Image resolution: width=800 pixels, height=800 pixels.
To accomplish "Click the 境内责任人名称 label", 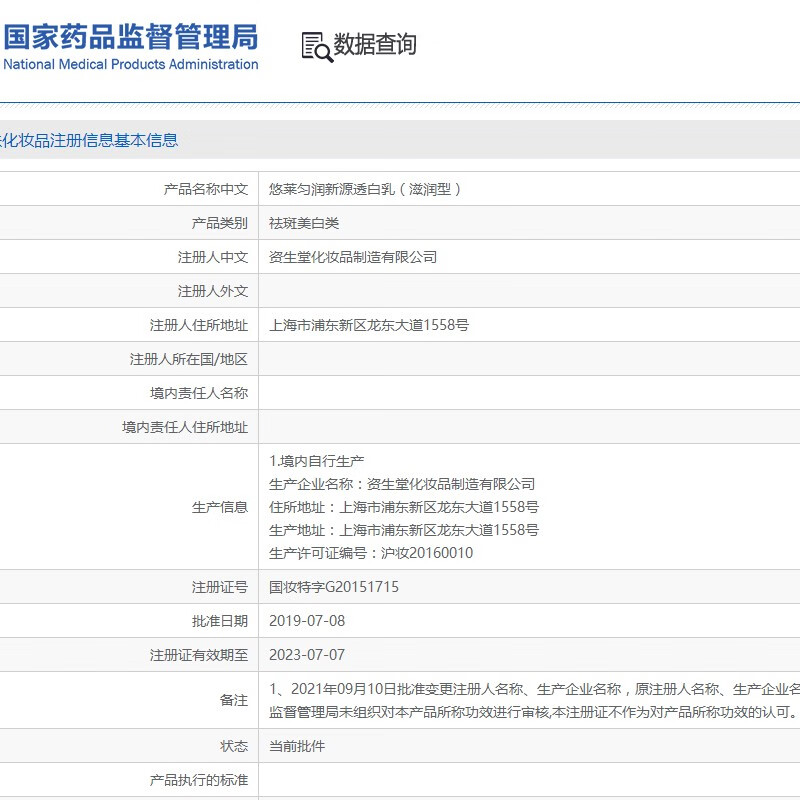I will pos(199,393).
